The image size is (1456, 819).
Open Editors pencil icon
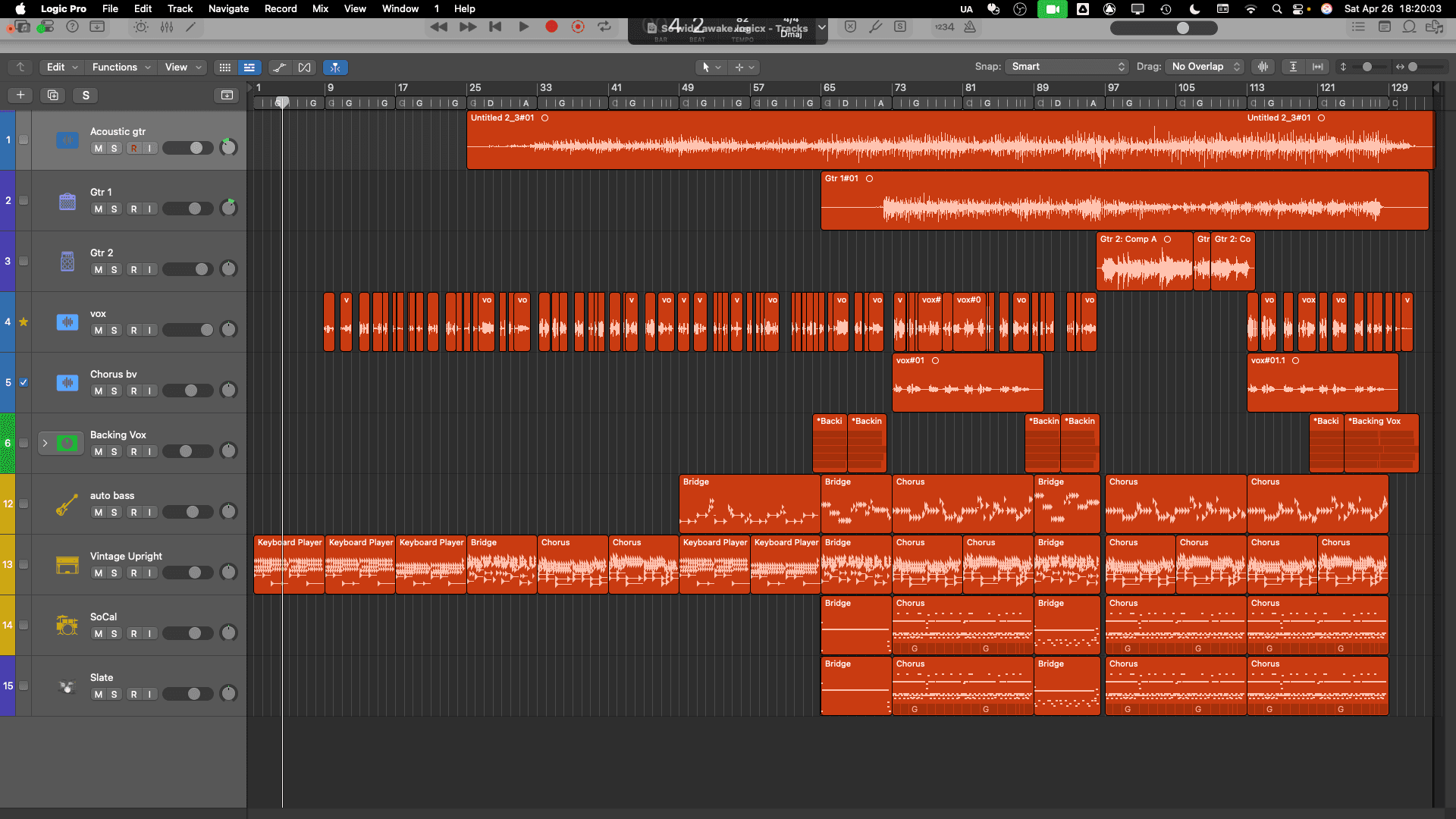[191, 27]
